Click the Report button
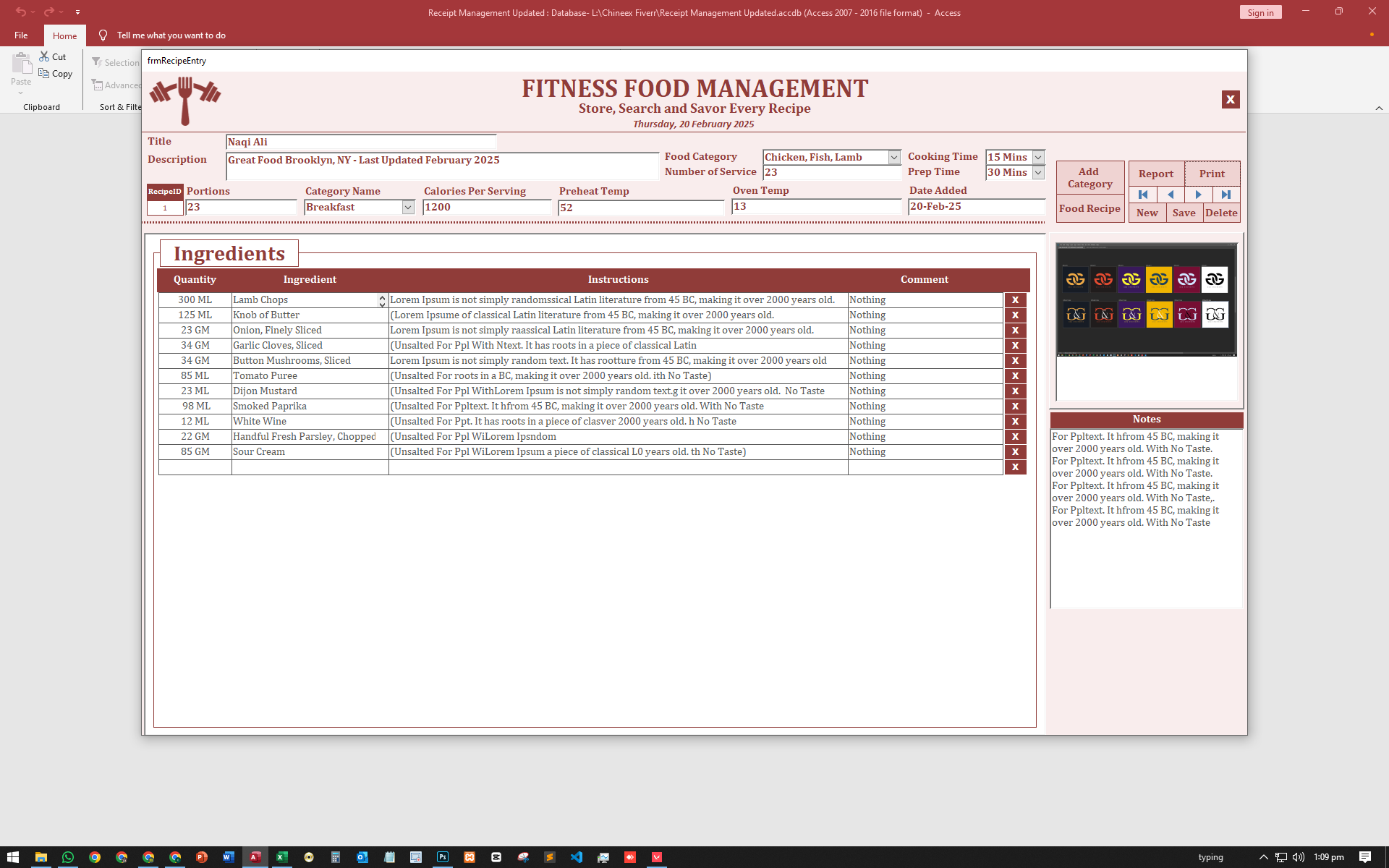The height and width of the screenshot is (868, 1389). [x=1155, y=174]
